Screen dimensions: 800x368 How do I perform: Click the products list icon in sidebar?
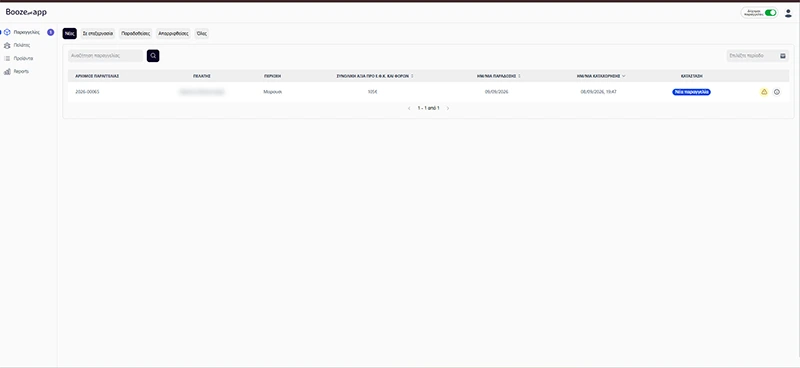pyautogui.click(x=7, y=58)
